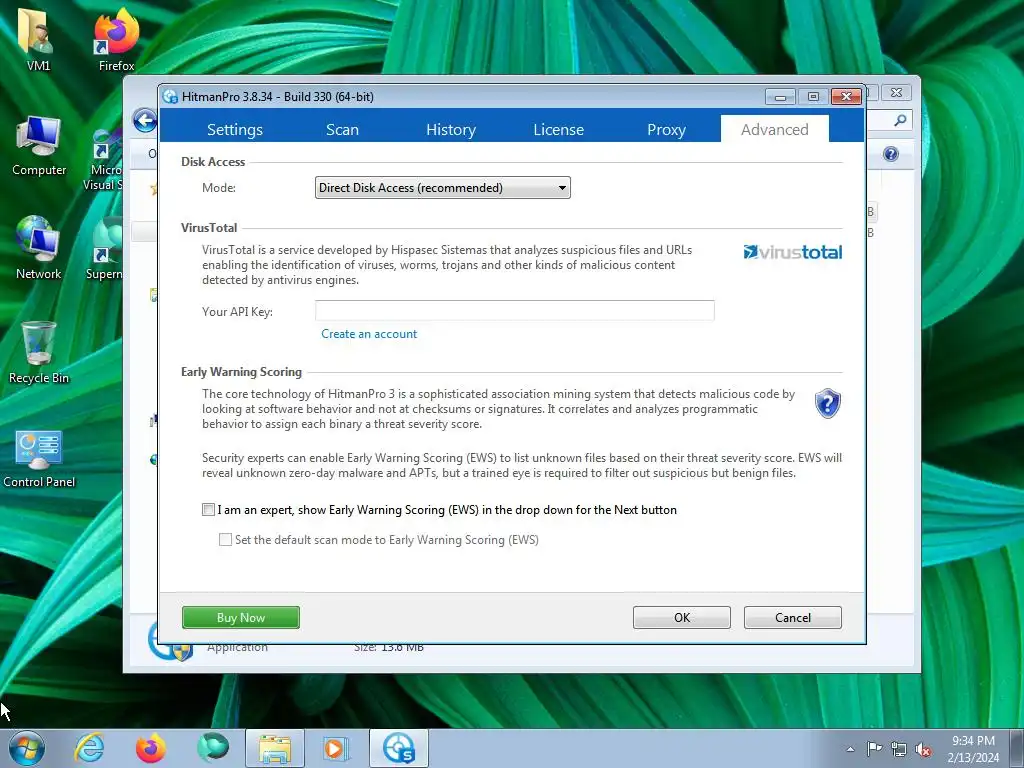Toggle default scan mode to EWS checkbox
1024x768 pixels.
click(225, 539)
